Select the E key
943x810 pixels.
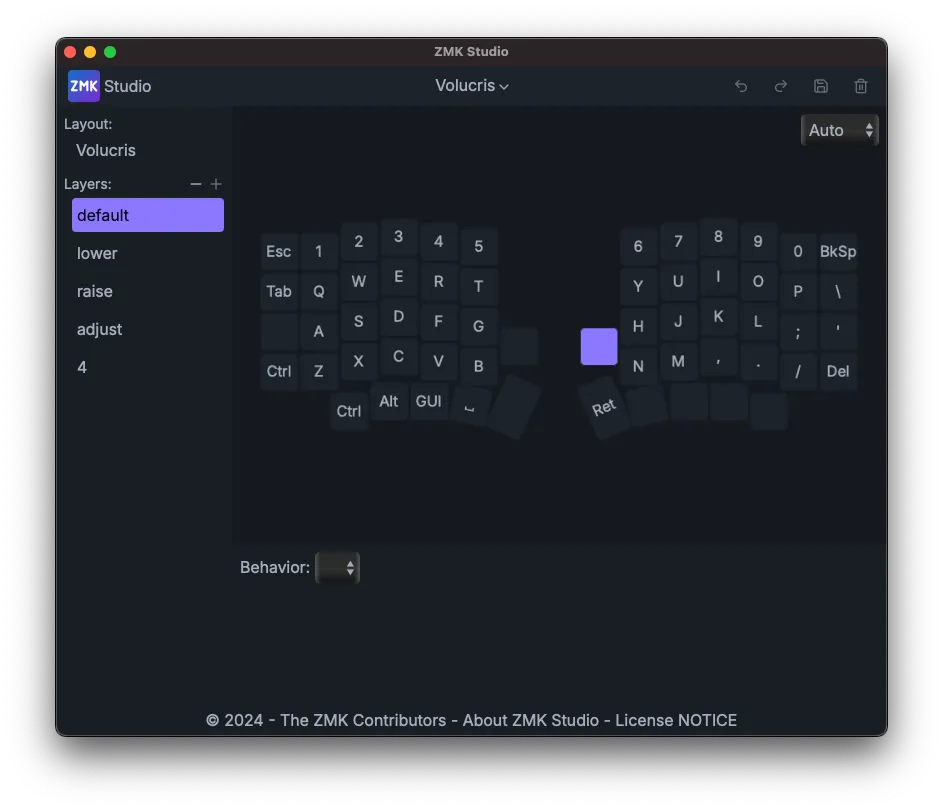point(398,276)
